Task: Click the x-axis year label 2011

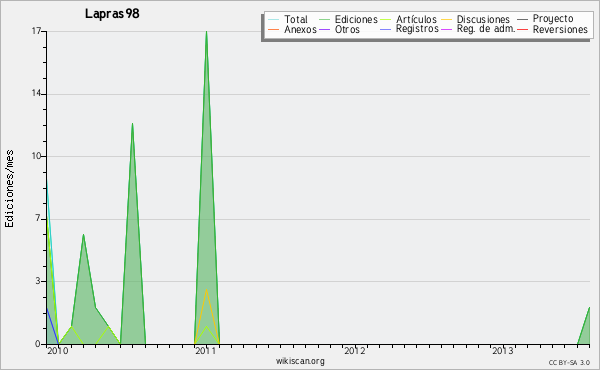Action: click(206, 351)
